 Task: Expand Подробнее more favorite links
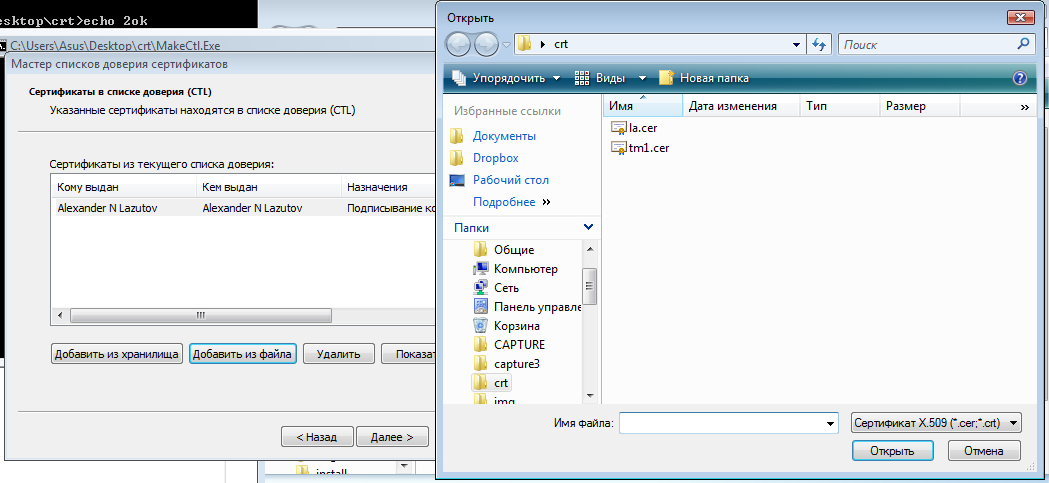[x=511, y=201]
